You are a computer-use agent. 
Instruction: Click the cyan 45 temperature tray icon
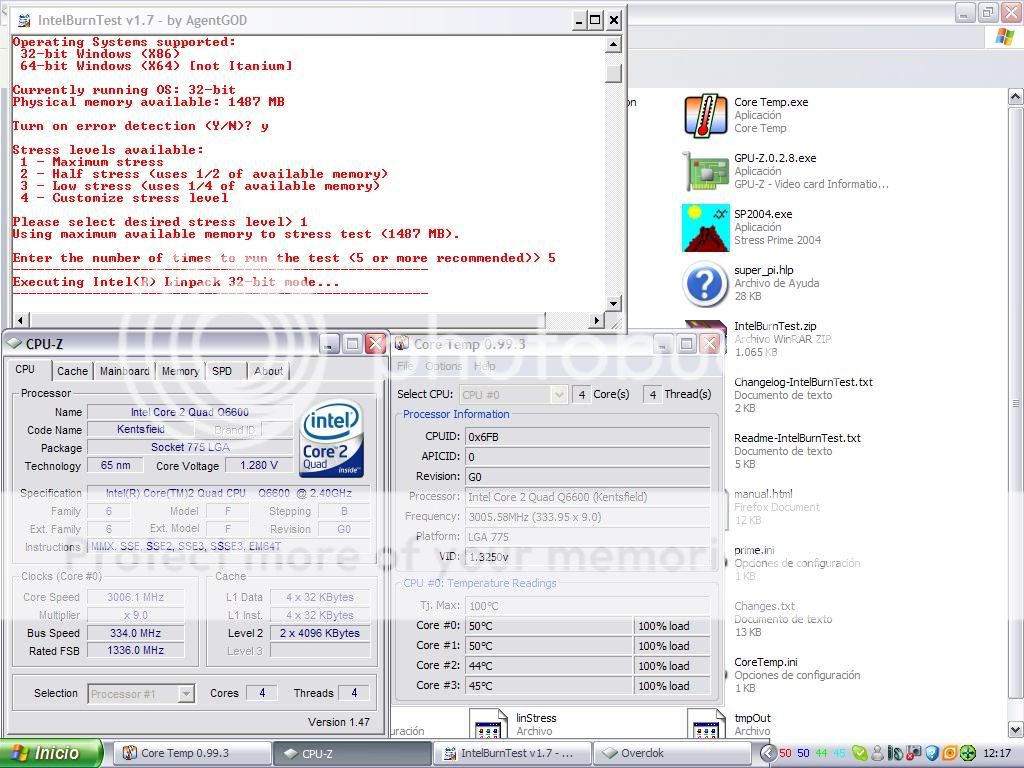[x=839, y=754]
